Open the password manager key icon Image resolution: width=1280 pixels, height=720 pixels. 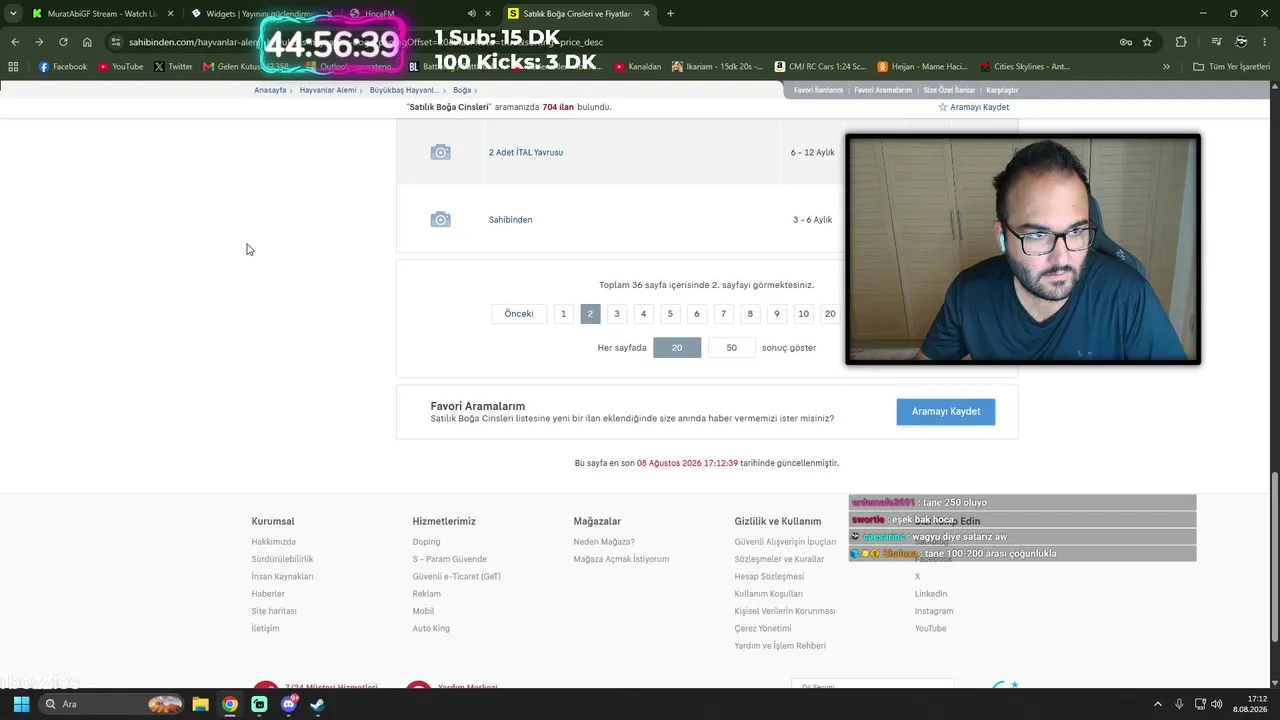click(x=1125, y=42)
